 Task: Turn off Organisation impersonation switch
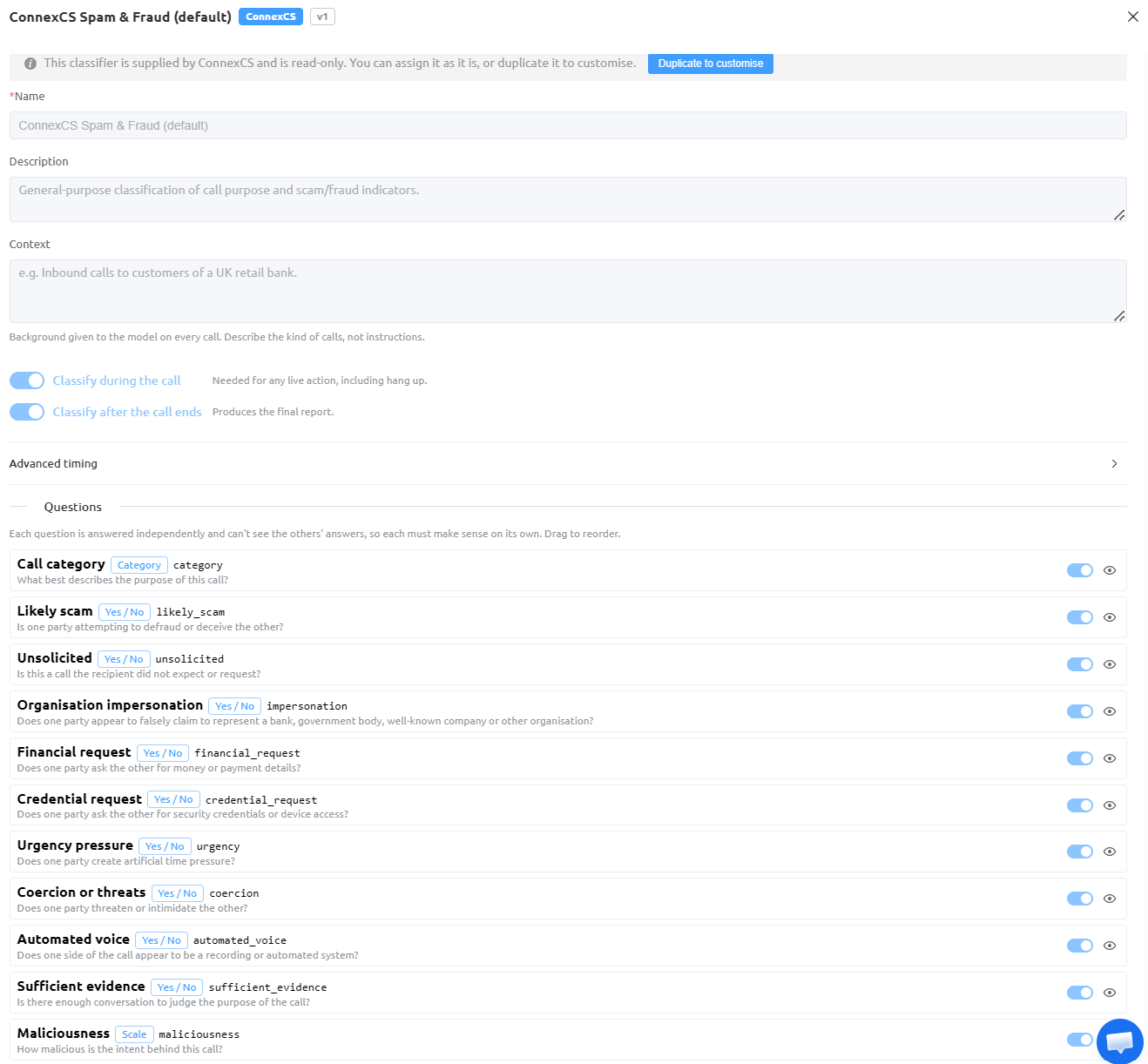pos(1080,711)
